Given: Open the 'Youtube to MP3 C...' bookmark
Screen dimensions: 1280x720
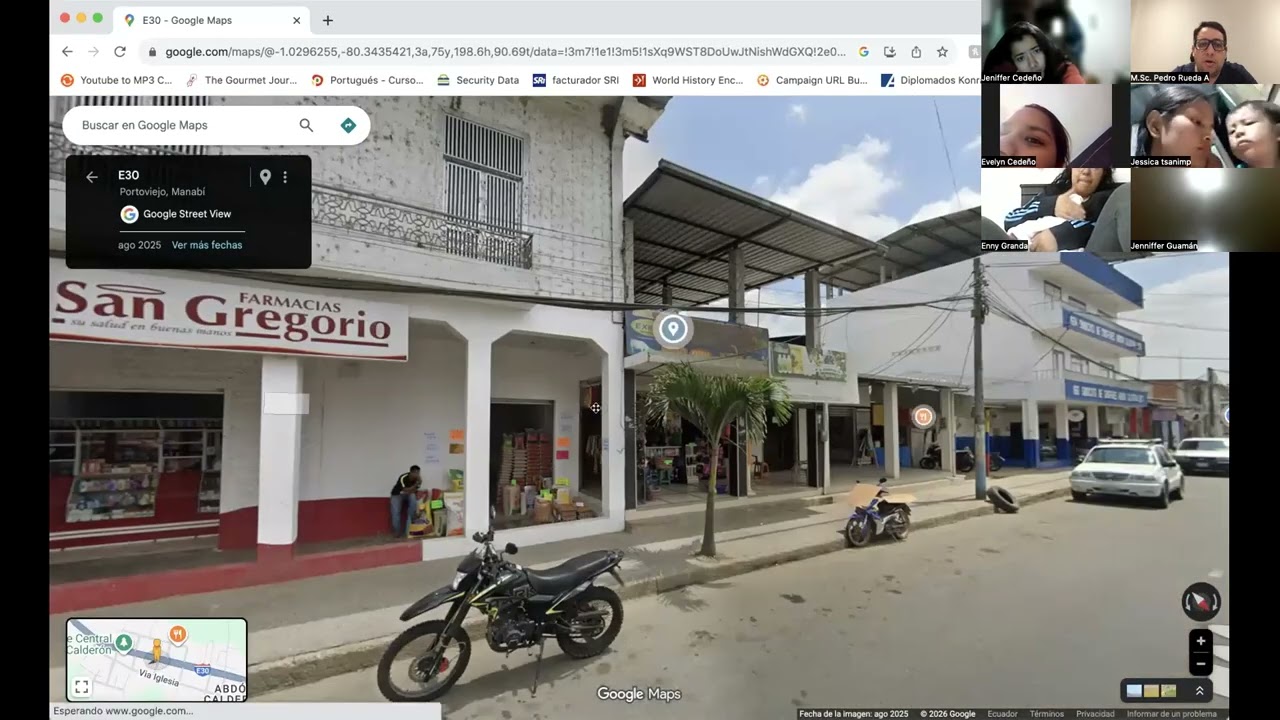Looking at the screenshot, I should [x=117, y=80].
